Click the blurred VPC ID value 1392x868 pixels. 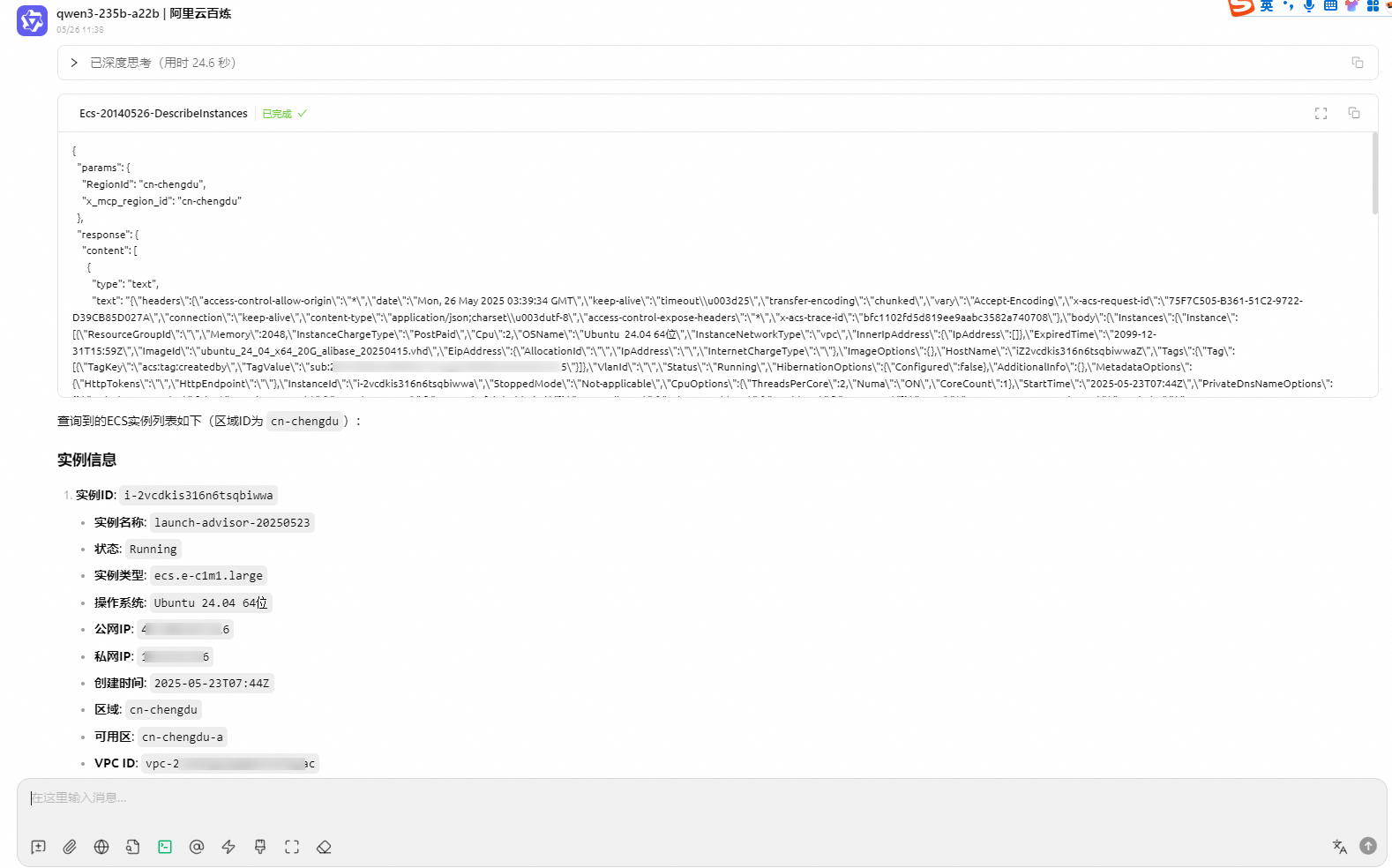pos(230,764)
